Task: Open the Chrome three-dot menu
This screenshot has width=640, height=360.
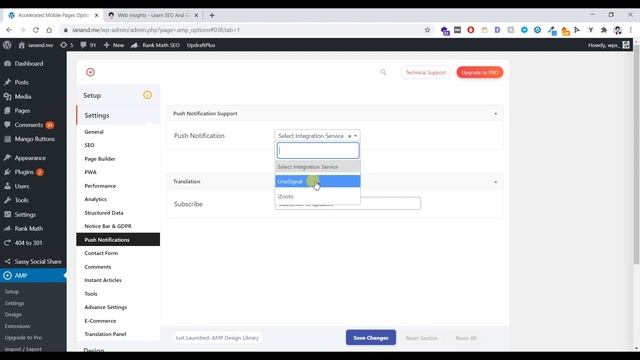Action: point(631,30)
